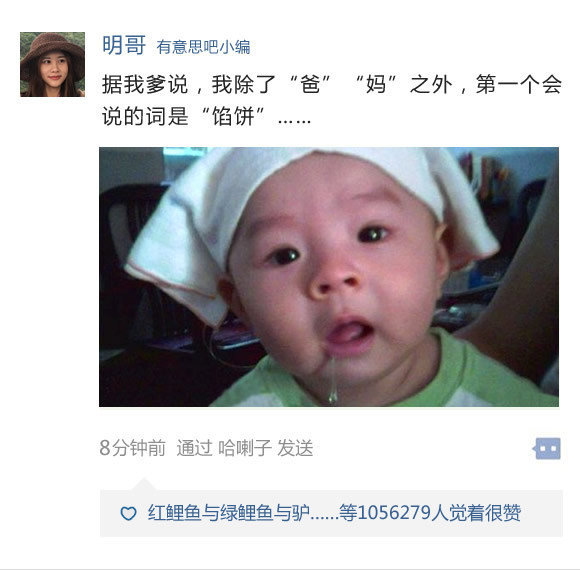The width and height of the screenshot is (580, 570).
Task: Click the 通过 text before 哈喇子
Action: [x=195, y=448]
